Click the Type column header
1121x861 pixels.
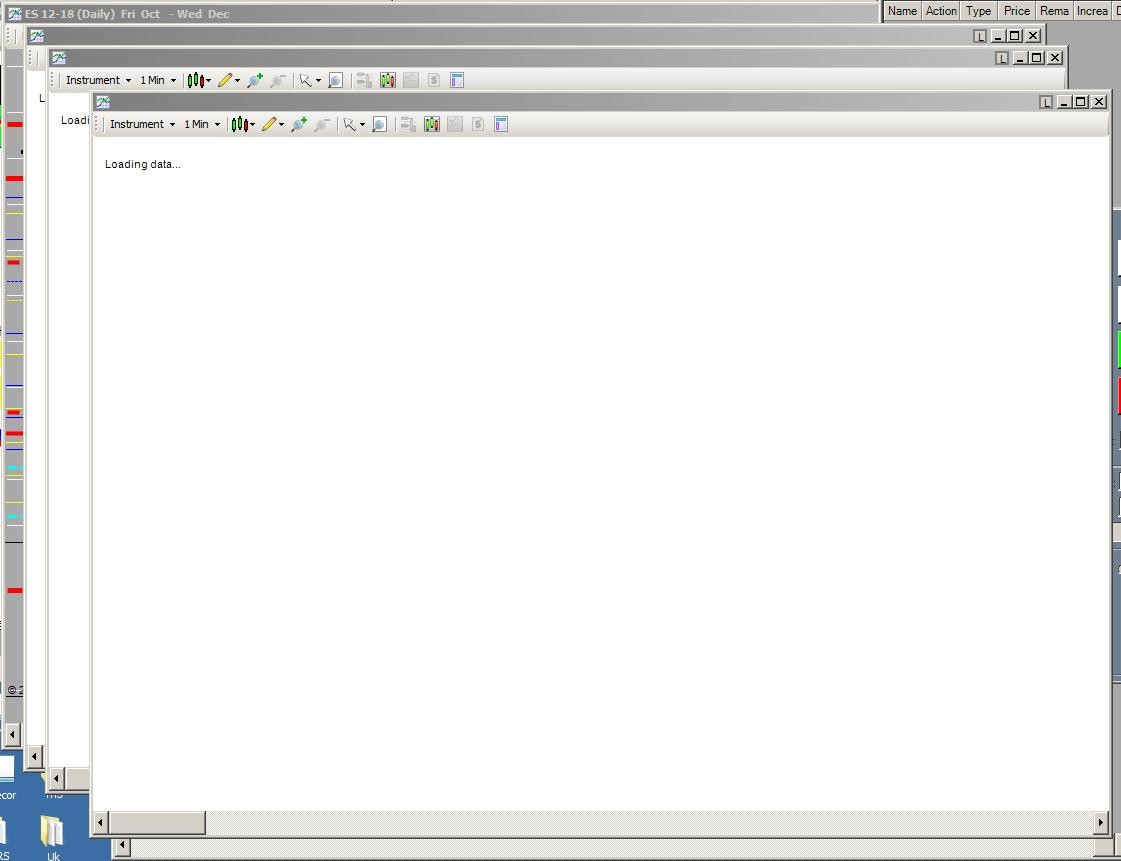click(x=978, y=11)
